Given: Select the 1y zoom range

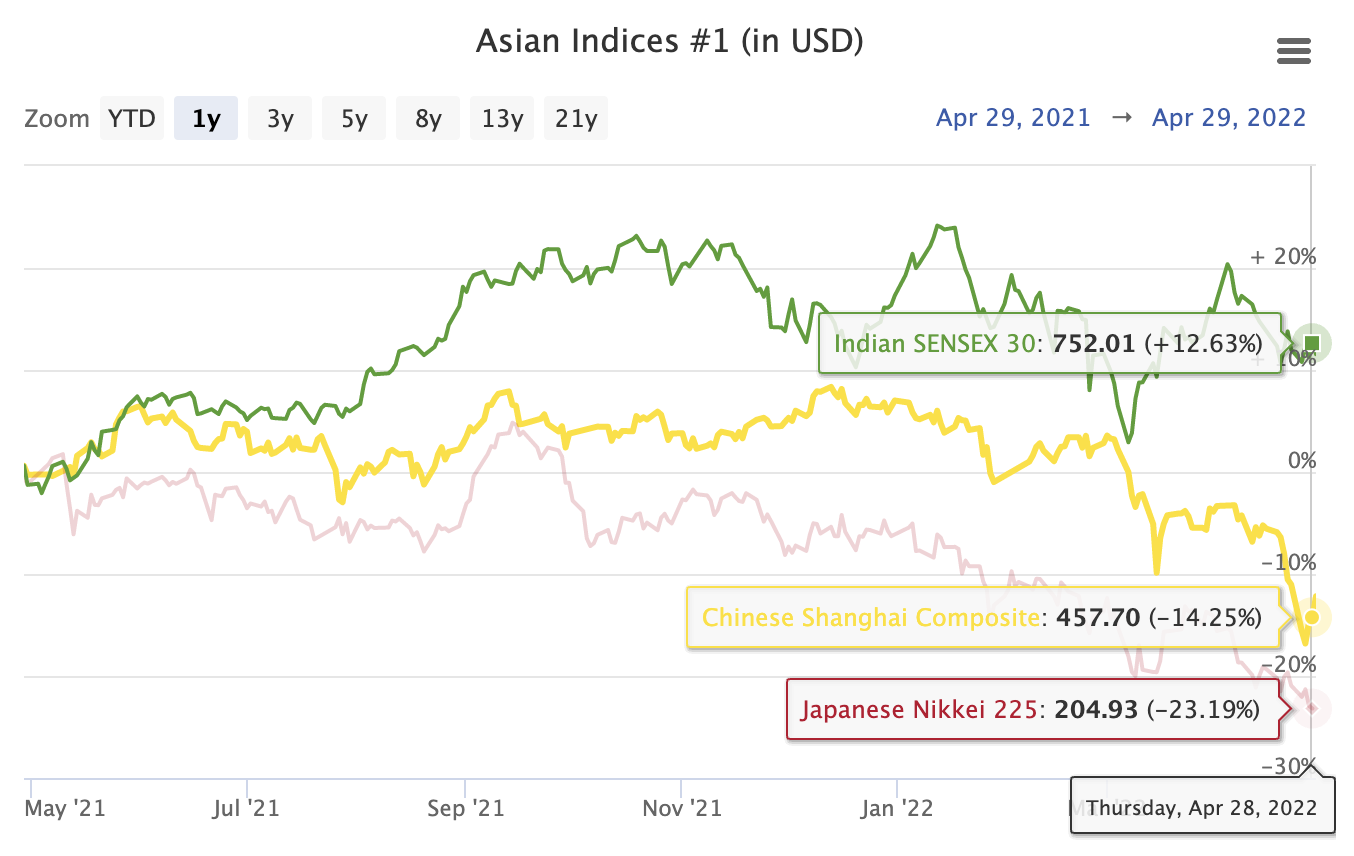Looking at the screenshot, I should (206, 119).
